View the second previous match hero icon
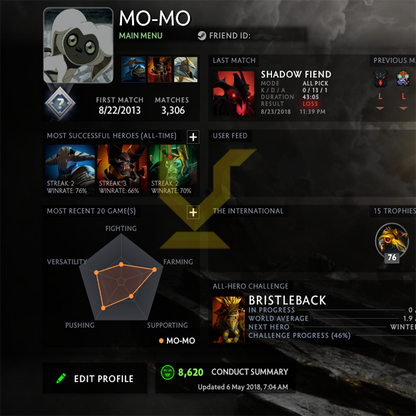This screenshot has width=416, height=416. (x=403, y=79)
